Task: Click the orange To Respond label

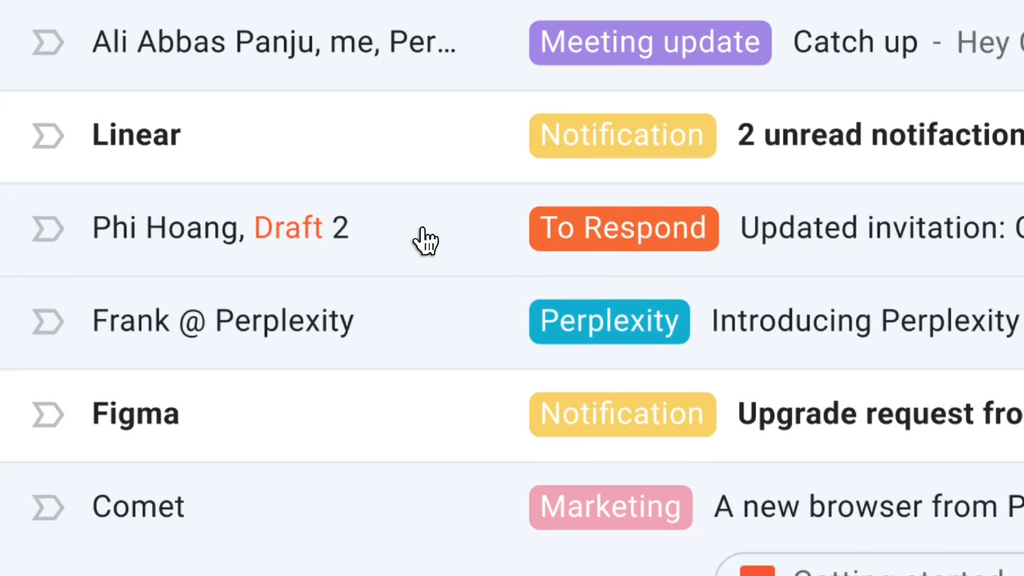Action: pyautogui.click(x=623, y=229)
